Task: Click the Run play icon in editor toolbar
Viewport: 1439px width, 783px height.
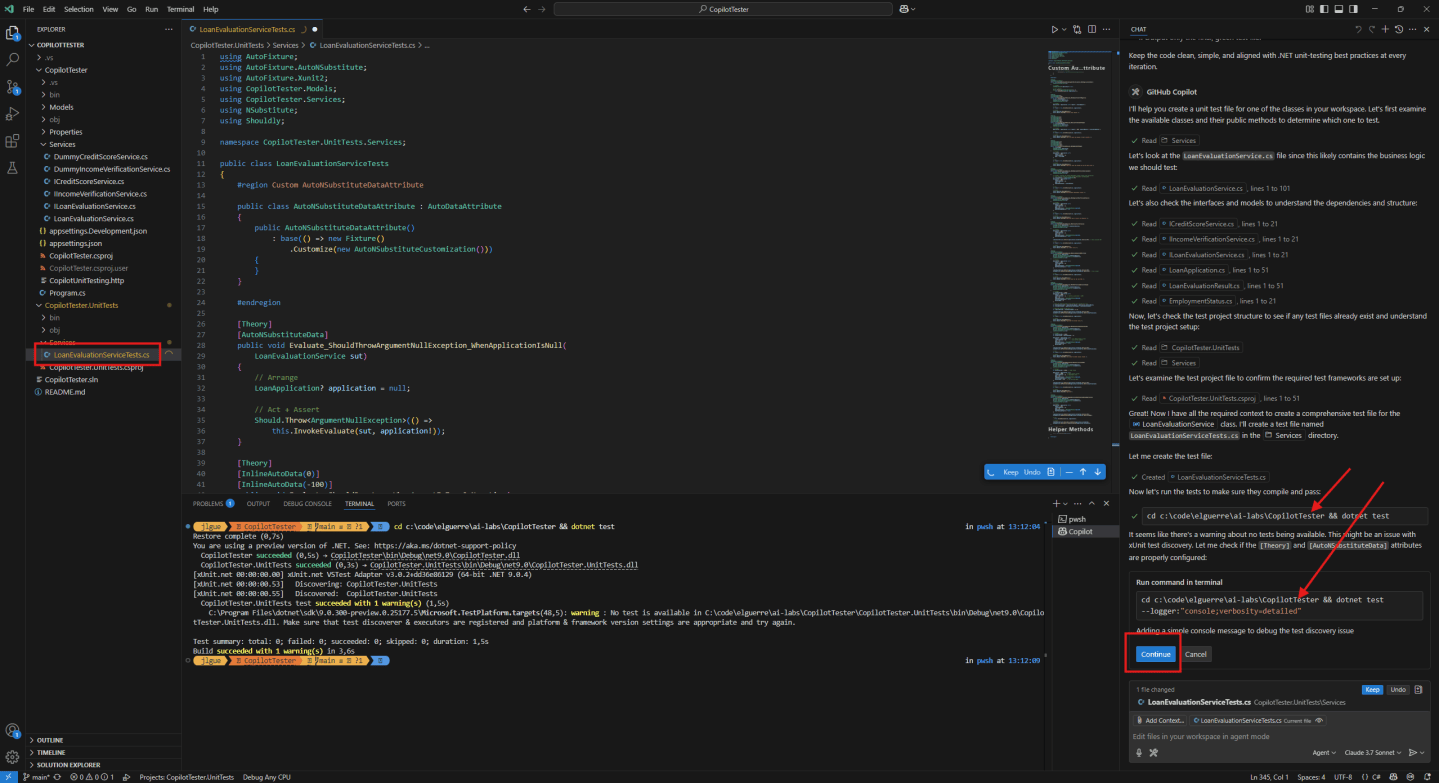Action: tap(1054, 30)
